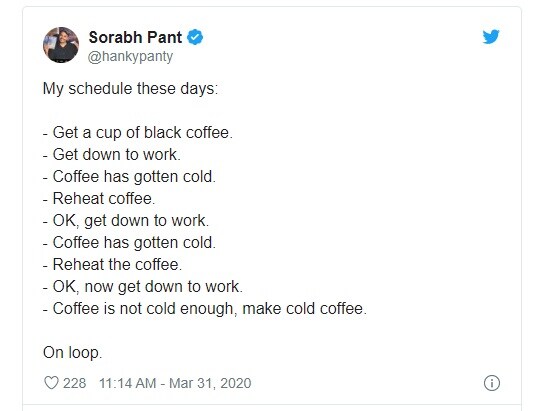Viewport: 533px width, 411px height.
Task: Open the tweet info circle icon
Action: point(492,383)
